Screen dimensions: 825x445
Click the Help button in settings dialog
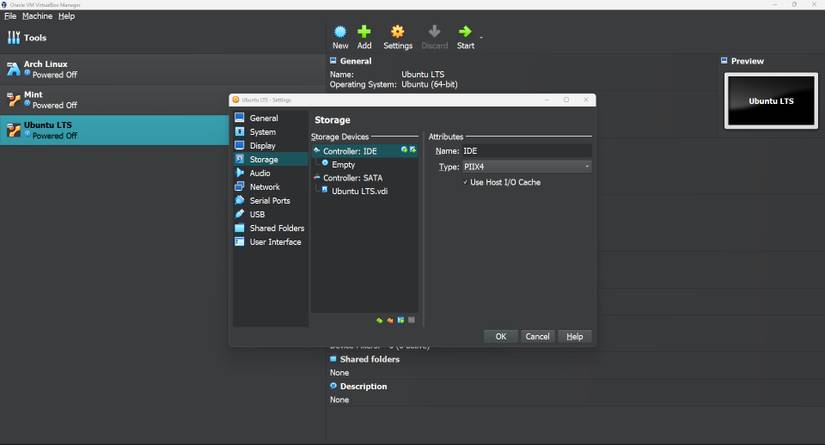point(575,337)
